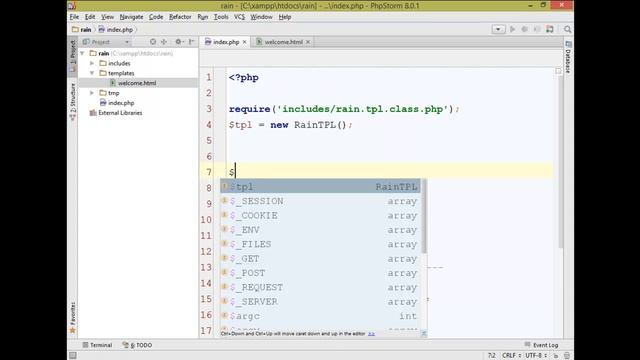The height and width of the screenshot is (360, 640).
Task: Click the completion hint link arrows
Action: (371, 334)
